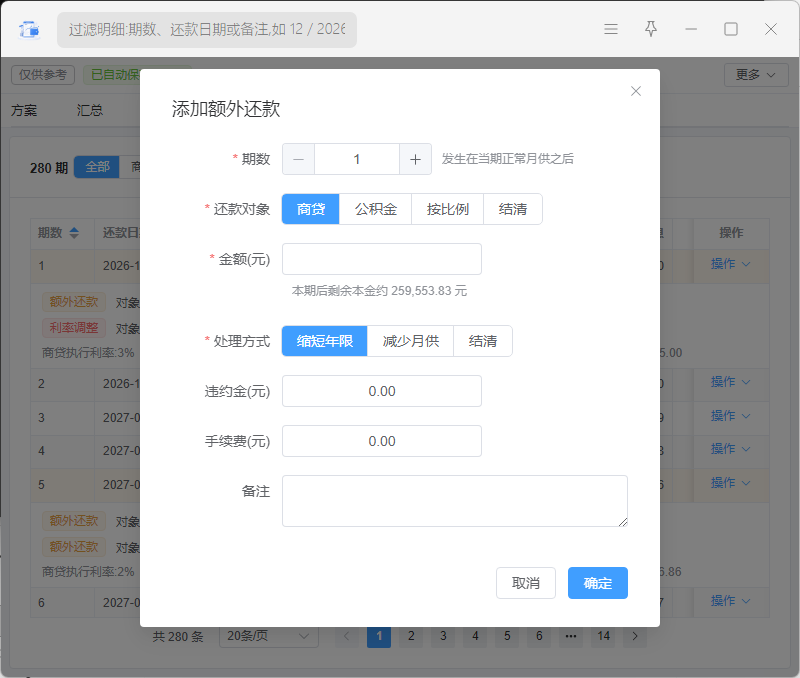Open the 更多 dropdown
The image size is (800, 678).
click(756, 75)
